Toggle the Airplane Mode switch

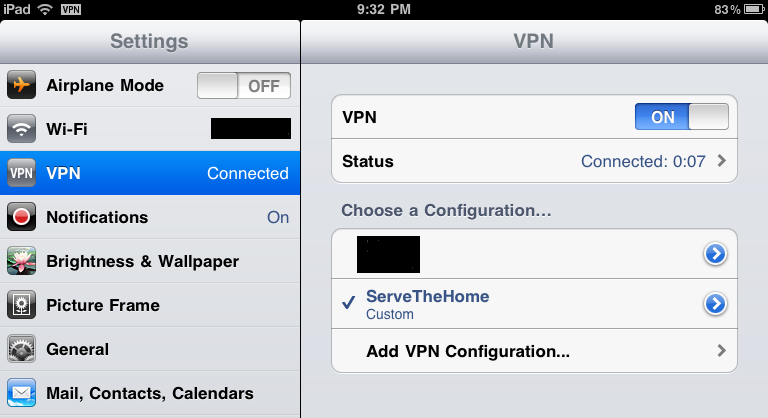click(x=244, y=86)
